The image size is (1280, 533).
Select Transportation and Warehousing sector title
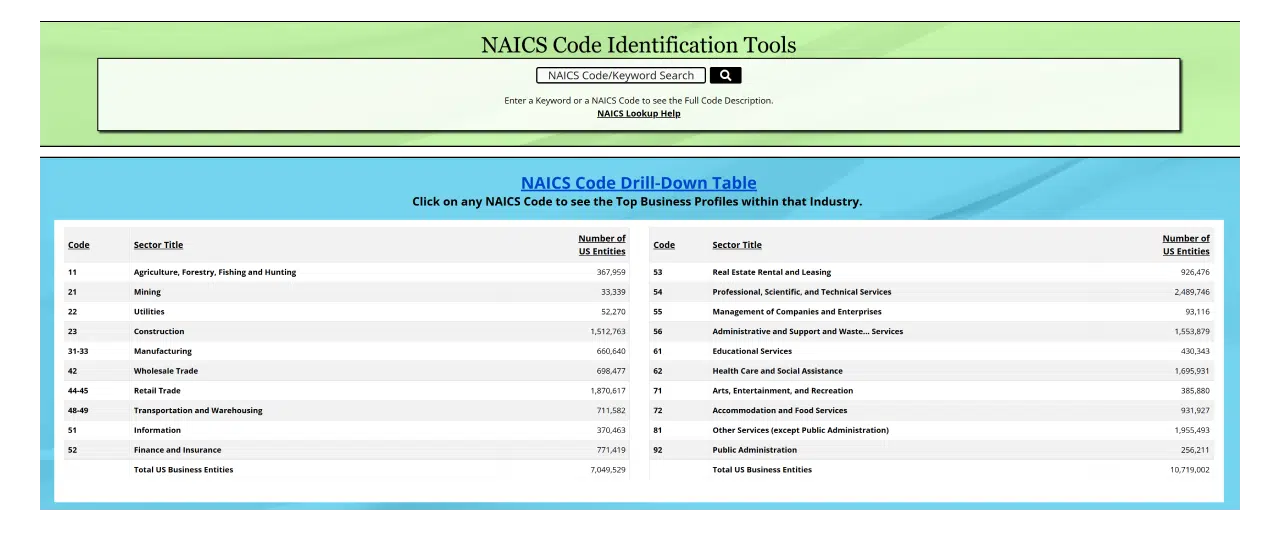pyautogui.click(x=198, y=410)
